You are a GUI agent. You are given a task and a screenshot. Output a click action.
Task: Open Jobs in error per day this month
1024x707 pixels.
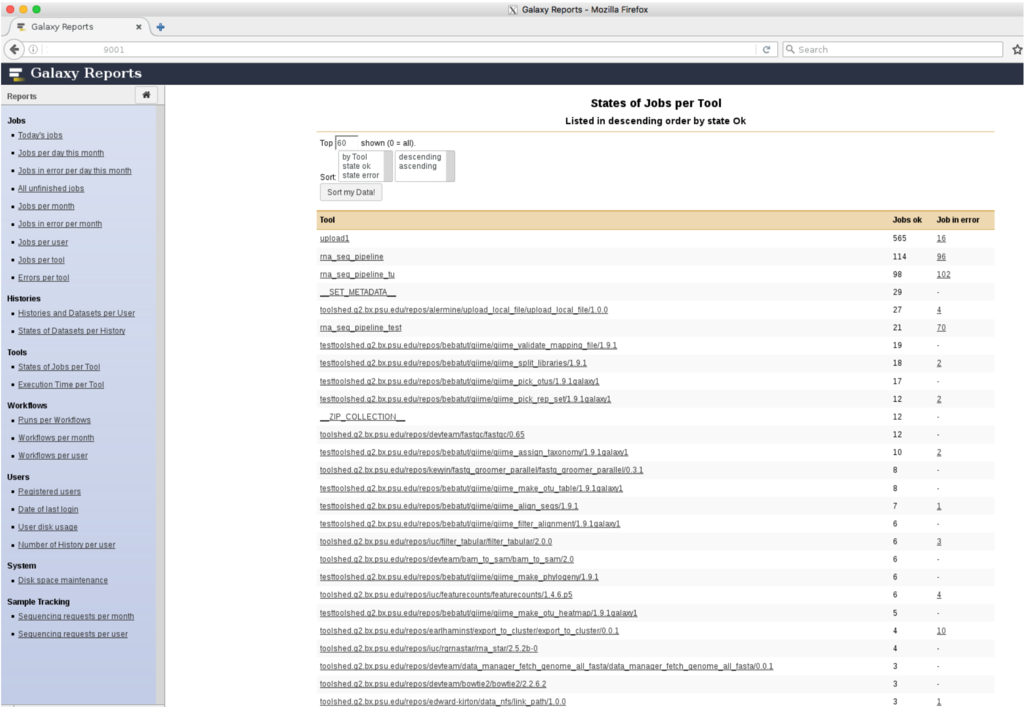(74, 170)
